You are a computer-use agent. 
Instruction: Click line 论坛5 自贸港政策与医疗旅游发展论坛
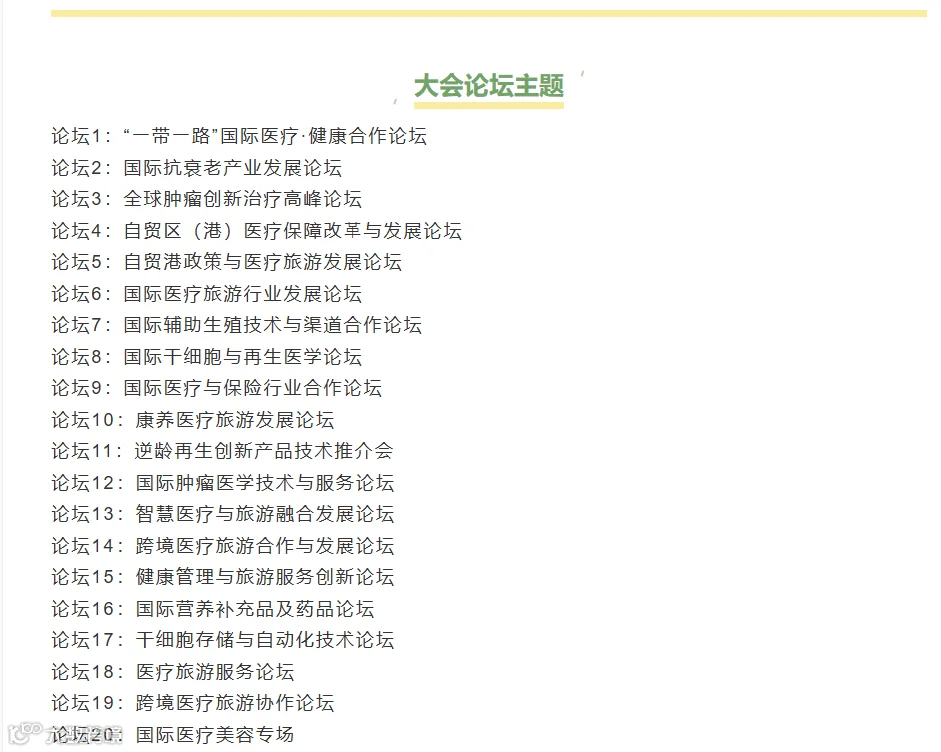226,262
